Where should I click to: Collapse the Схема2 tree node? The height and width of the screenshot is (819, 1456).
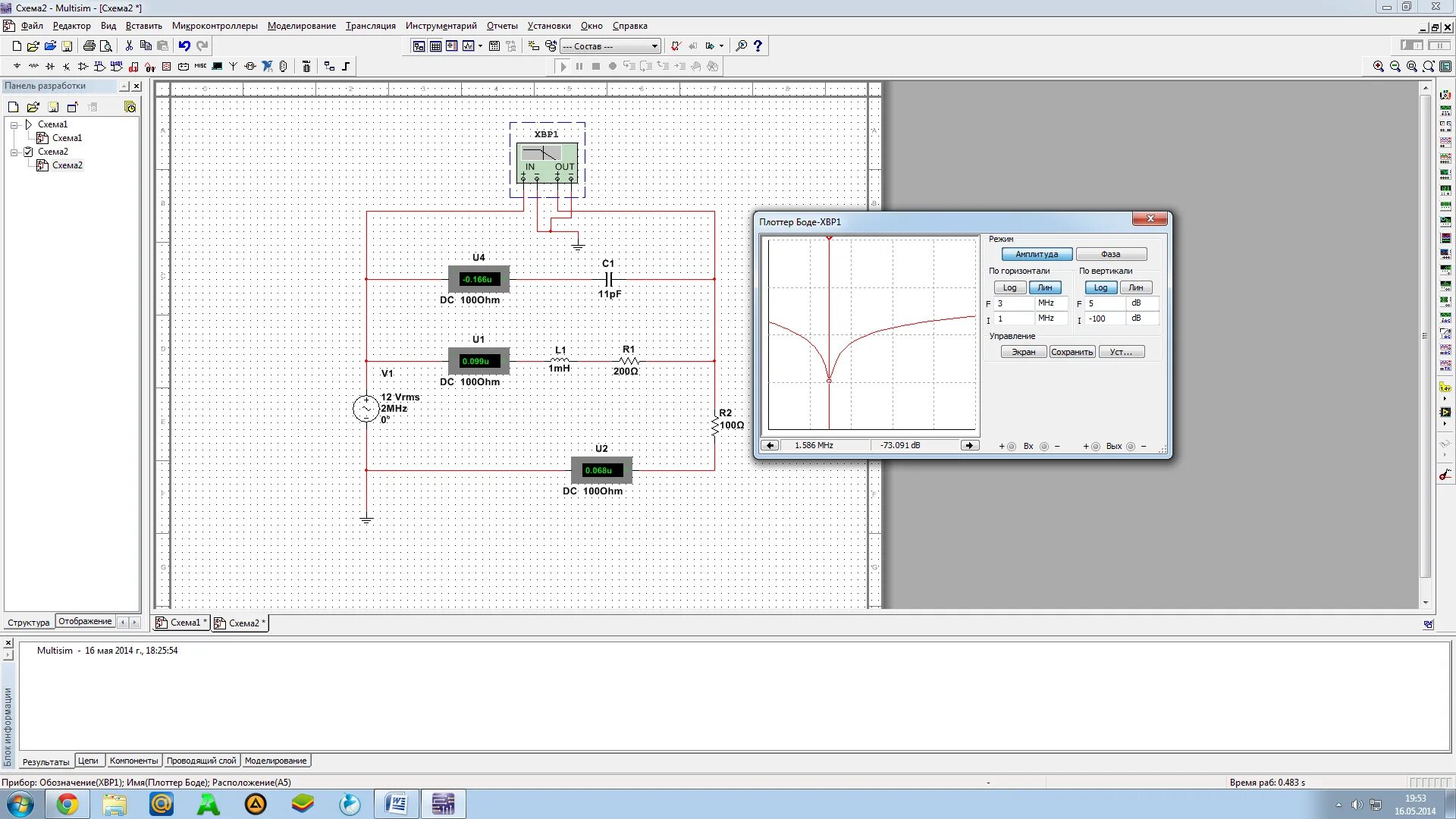(14, 152)
